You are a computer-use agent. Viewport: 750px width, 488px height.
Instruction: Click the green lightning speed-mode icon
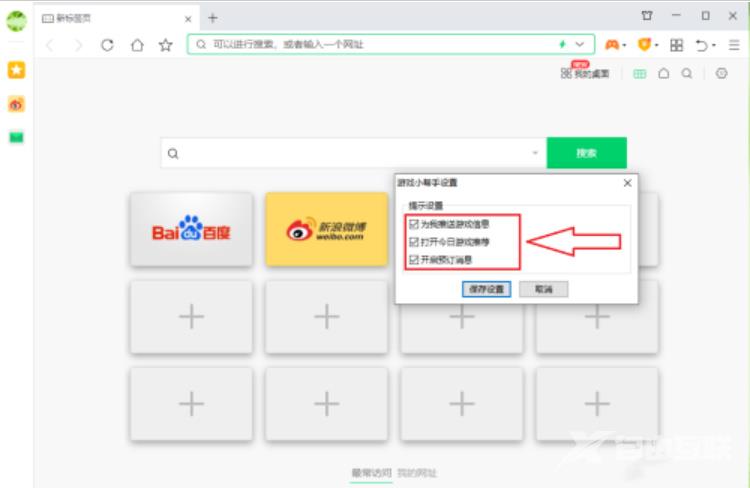[x=562, y=44]
